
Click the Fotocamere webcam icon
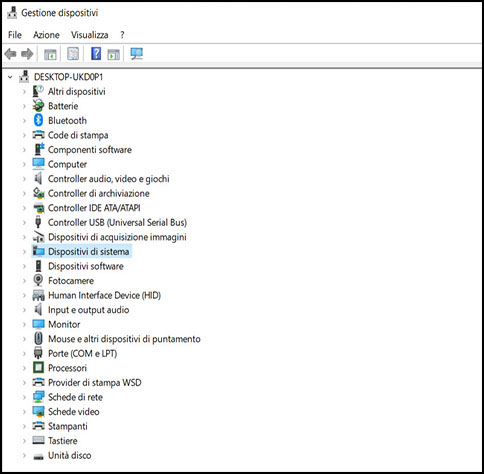tap(39, 280)
